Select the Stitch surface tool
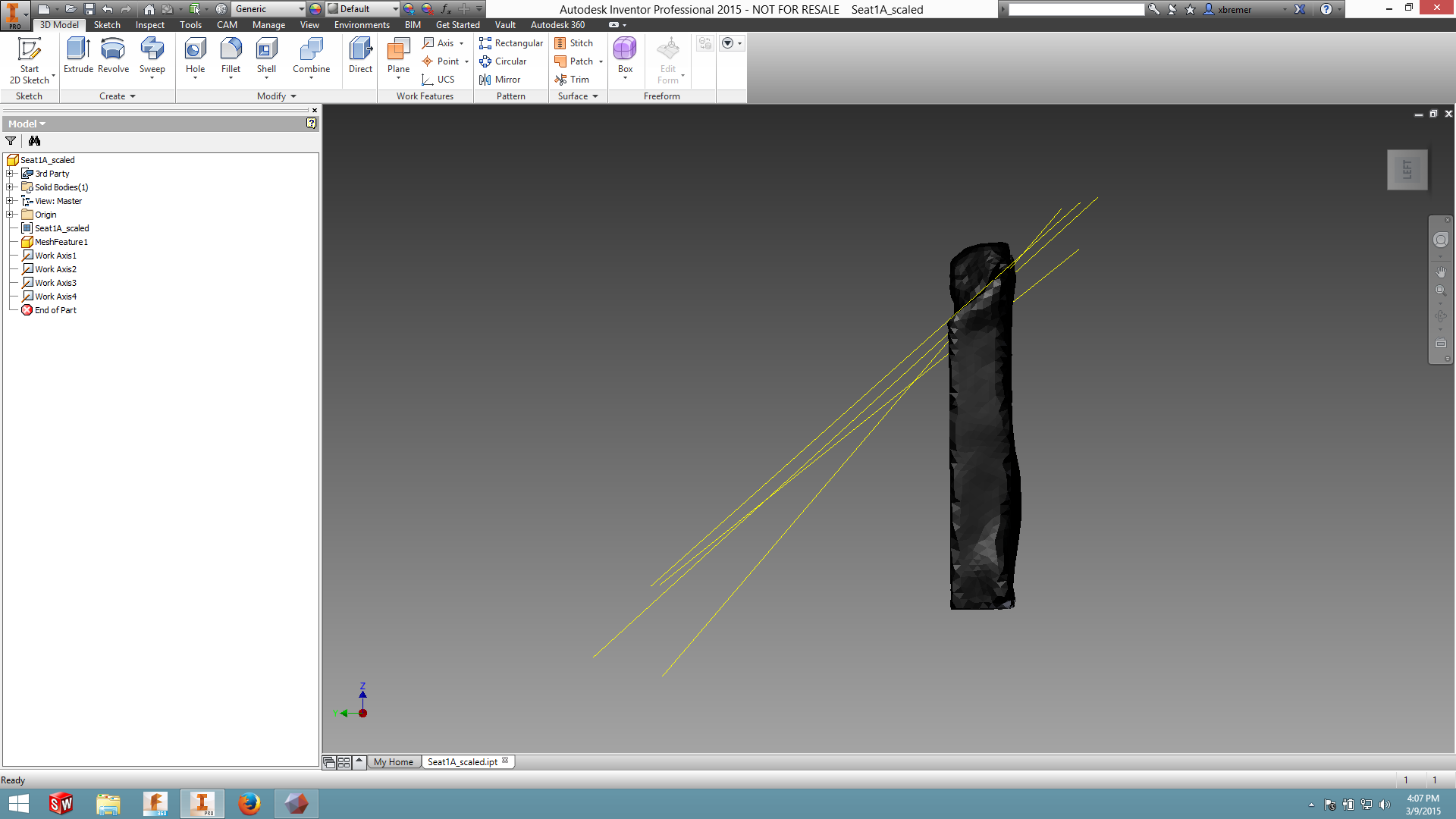This screenshot has height=819, width=1456. 573,43
